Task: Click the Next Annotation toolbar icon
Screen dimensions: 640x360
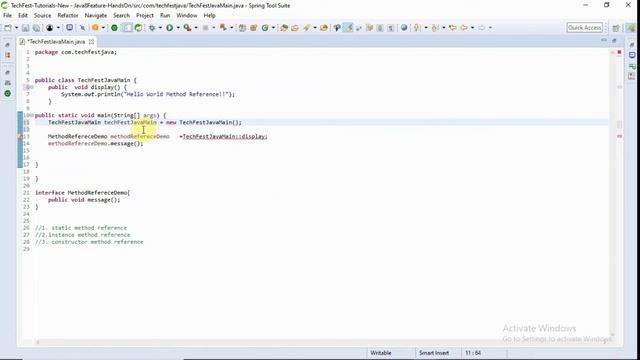Action: [x=417, y=28]
